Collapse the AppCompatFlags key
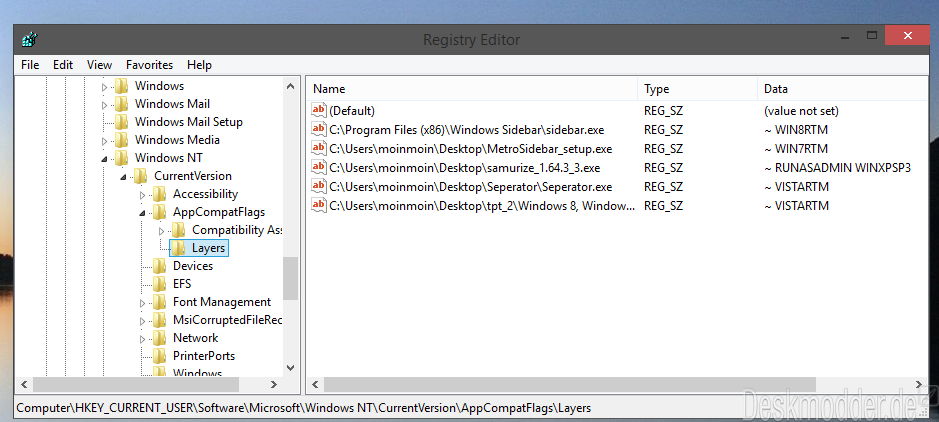939x422 pixels. pyautogui.click(x=143, y=213)
